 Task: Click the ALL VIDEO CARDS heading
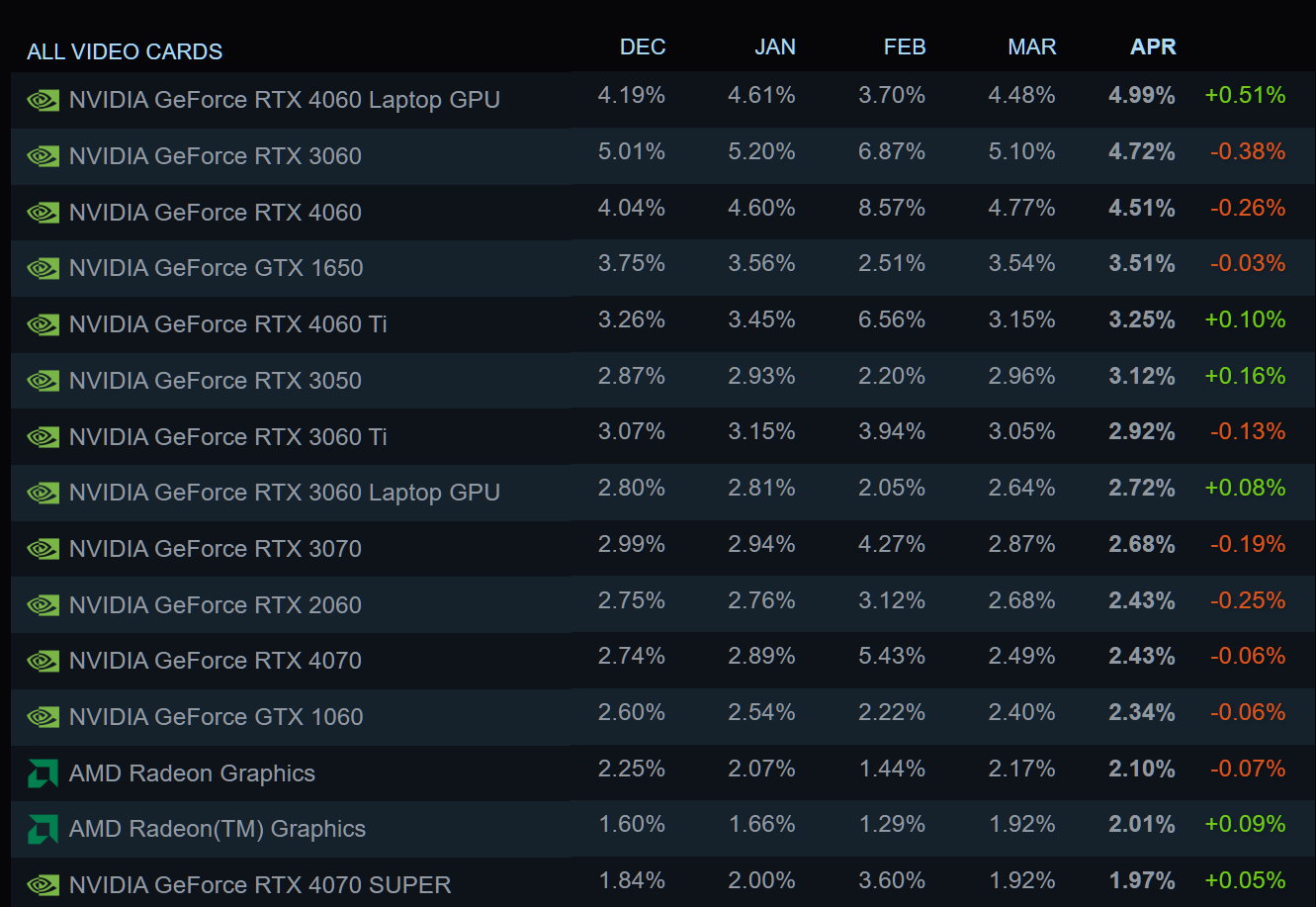[x=125, y=51]
